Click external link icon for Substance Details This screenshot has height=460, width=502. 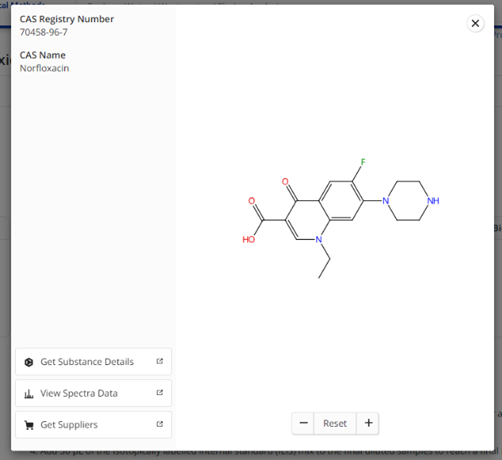[160, 361]
